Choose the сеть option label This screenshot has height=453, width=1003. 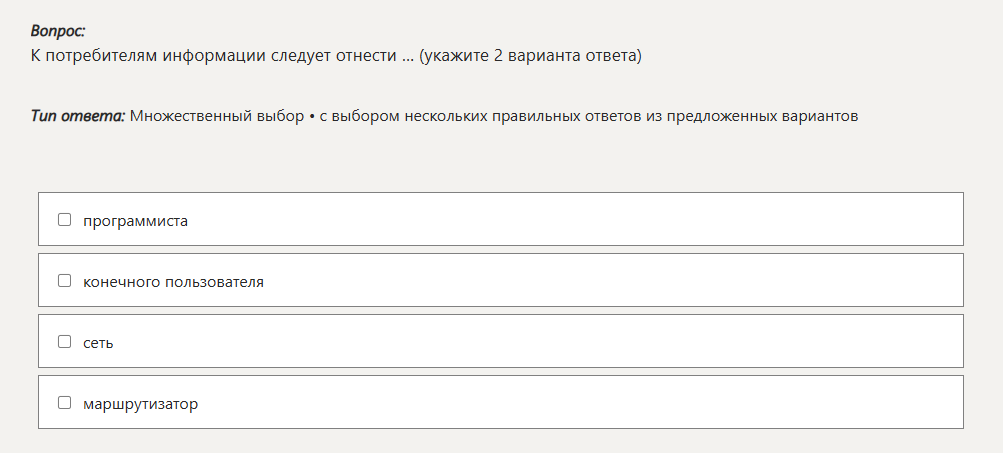click(99, 343)
